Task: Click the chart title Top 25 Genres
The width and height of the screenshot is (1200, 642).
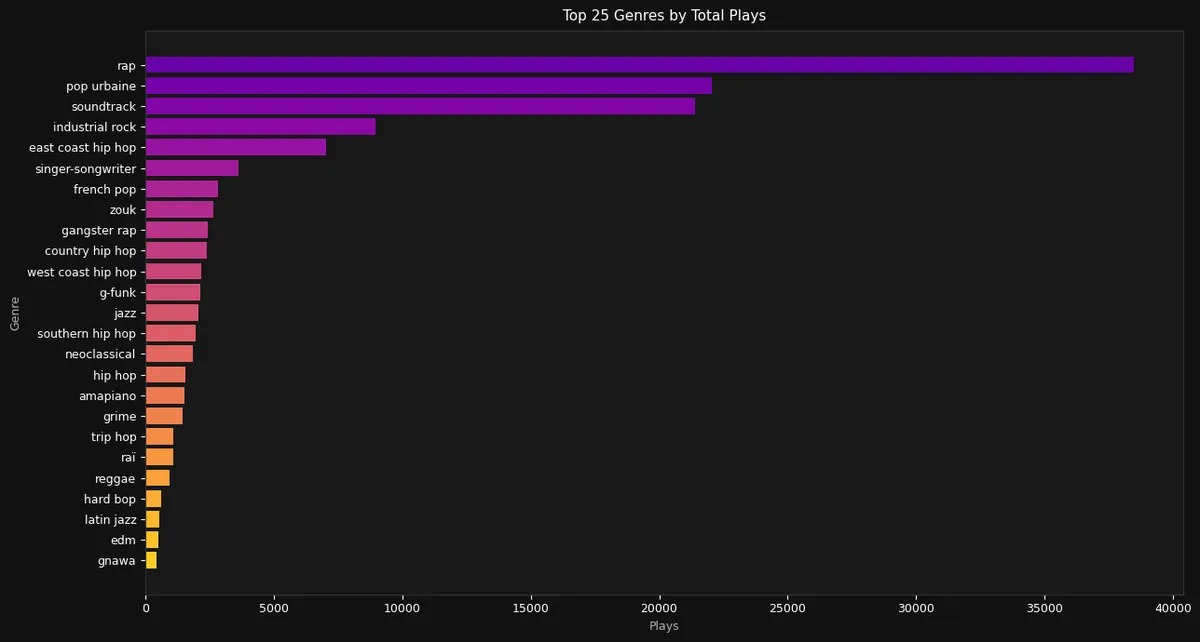Action: [x=663, y=15]
